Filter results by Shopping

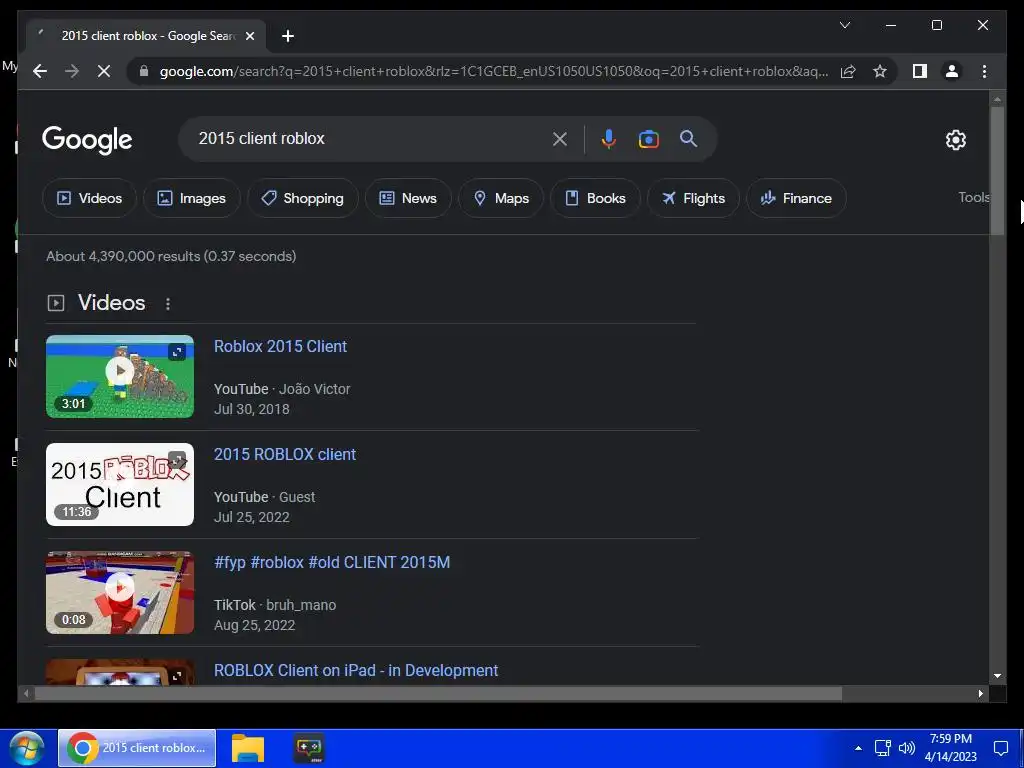tap(302, 198)
